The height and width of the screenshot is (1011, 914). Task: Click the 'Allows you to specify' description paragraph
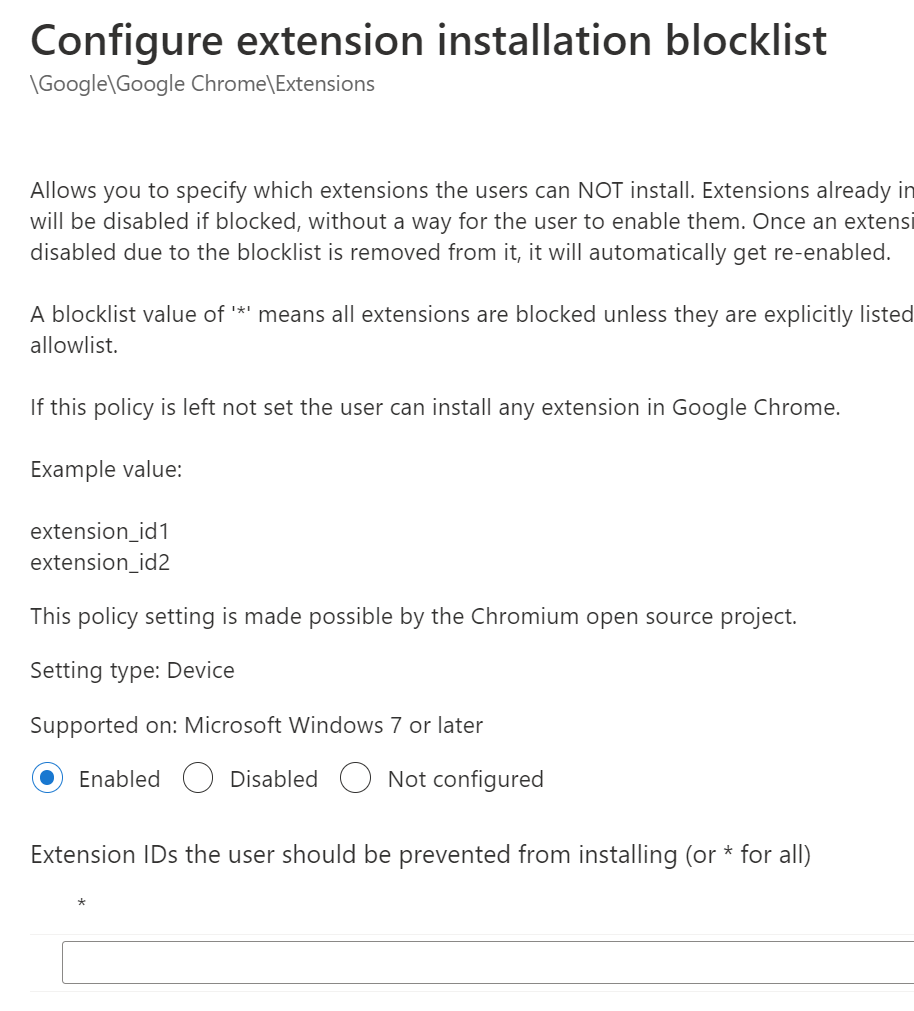click(470, 221)
